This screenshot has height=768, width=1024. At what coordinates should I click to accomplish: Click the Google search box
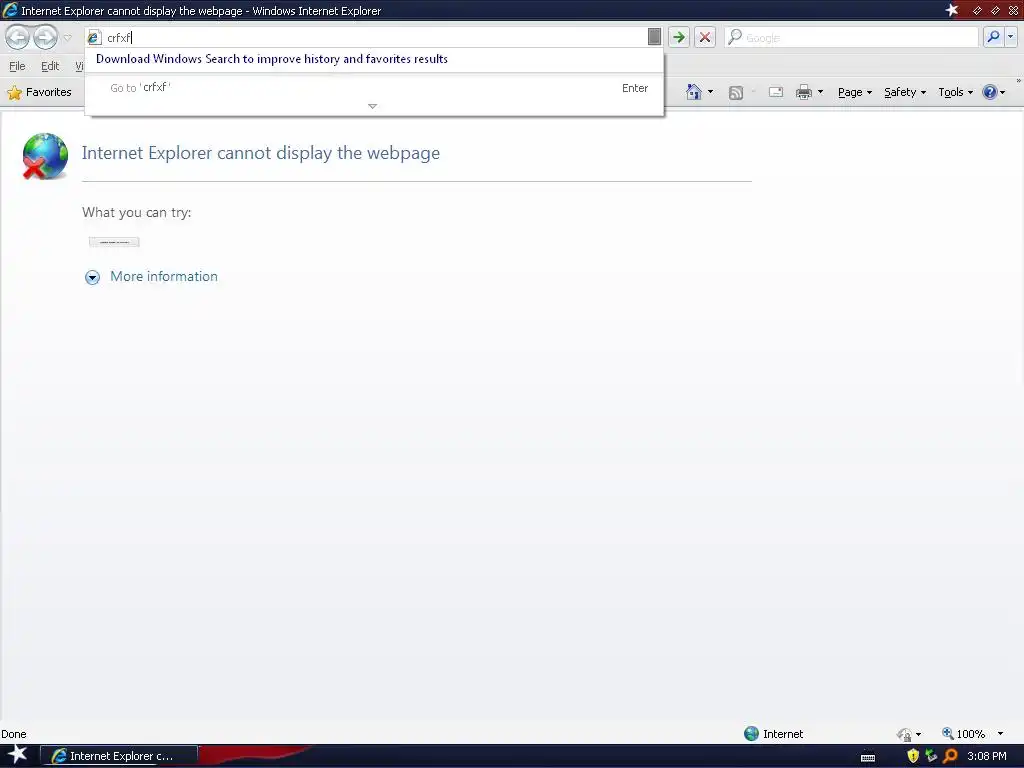852,37
